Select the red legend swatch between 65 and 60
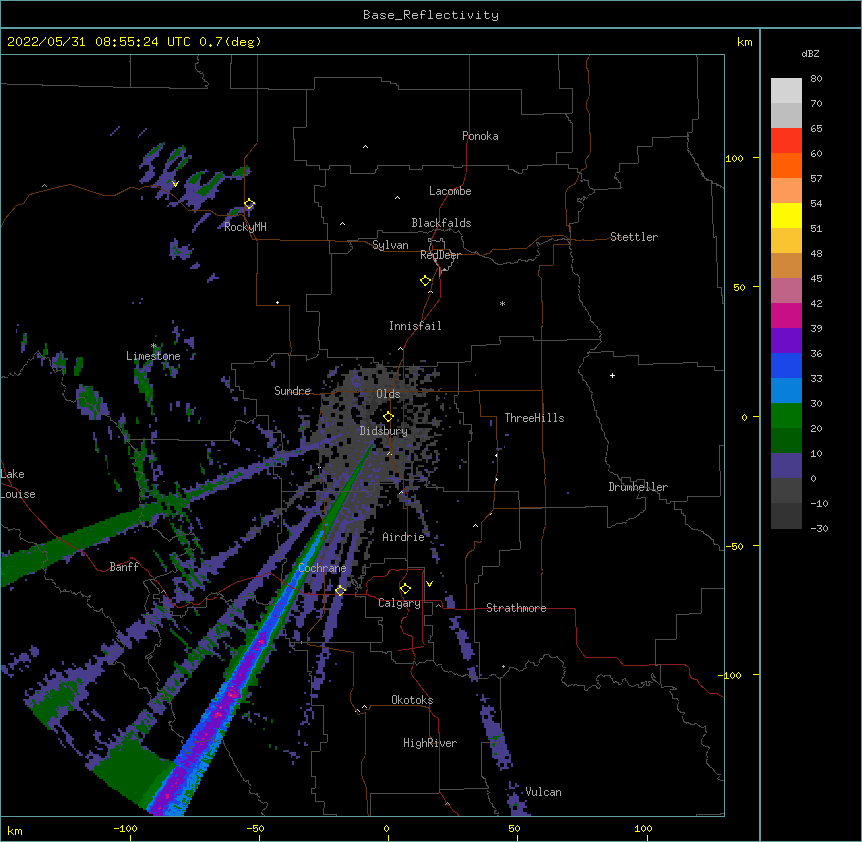 pos(786,140)
